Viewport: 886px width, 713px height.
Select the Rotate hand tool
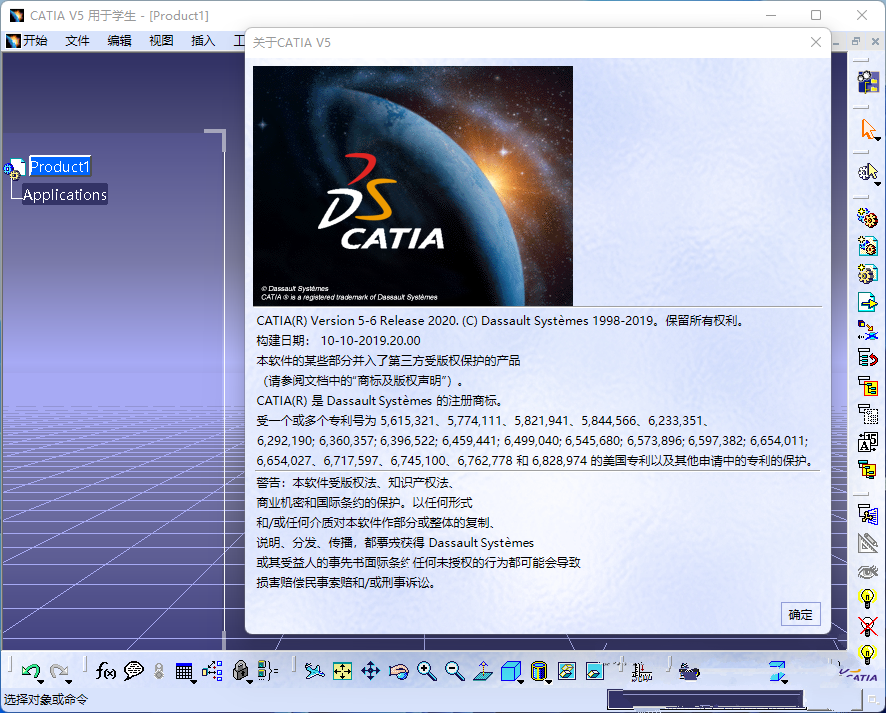399,671
